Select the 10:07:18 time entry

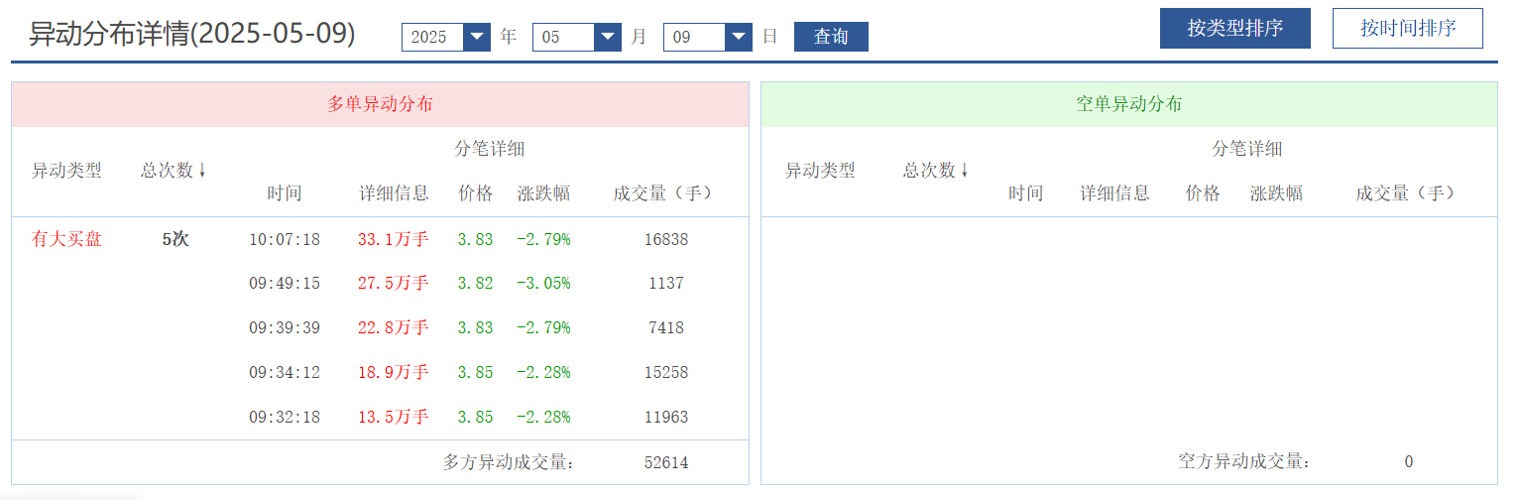(284, 239)
